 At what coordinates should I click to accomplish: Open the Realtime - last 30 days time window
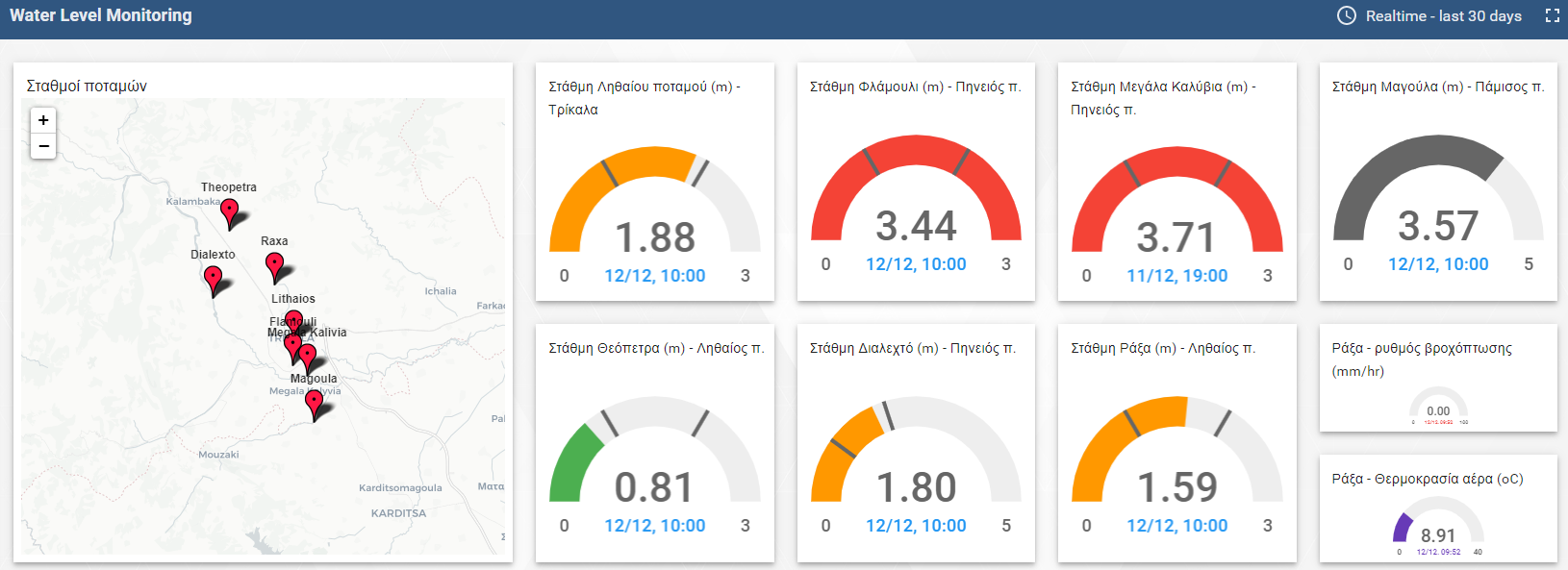pyautogui.click(x=1430, y=16)
